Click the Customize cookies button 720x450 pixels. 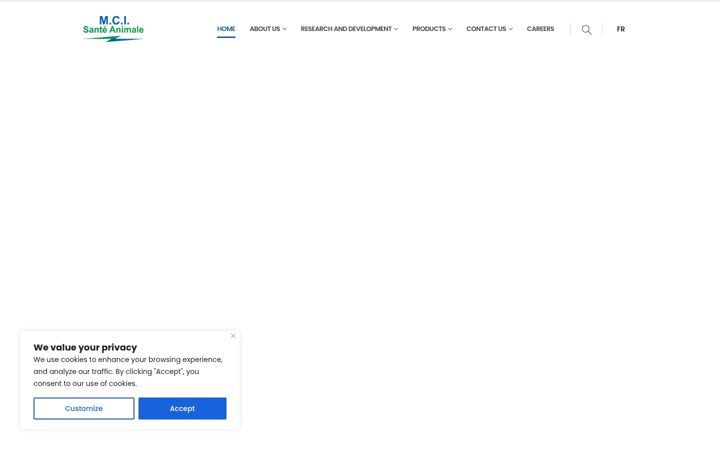[x=84, y=408]
